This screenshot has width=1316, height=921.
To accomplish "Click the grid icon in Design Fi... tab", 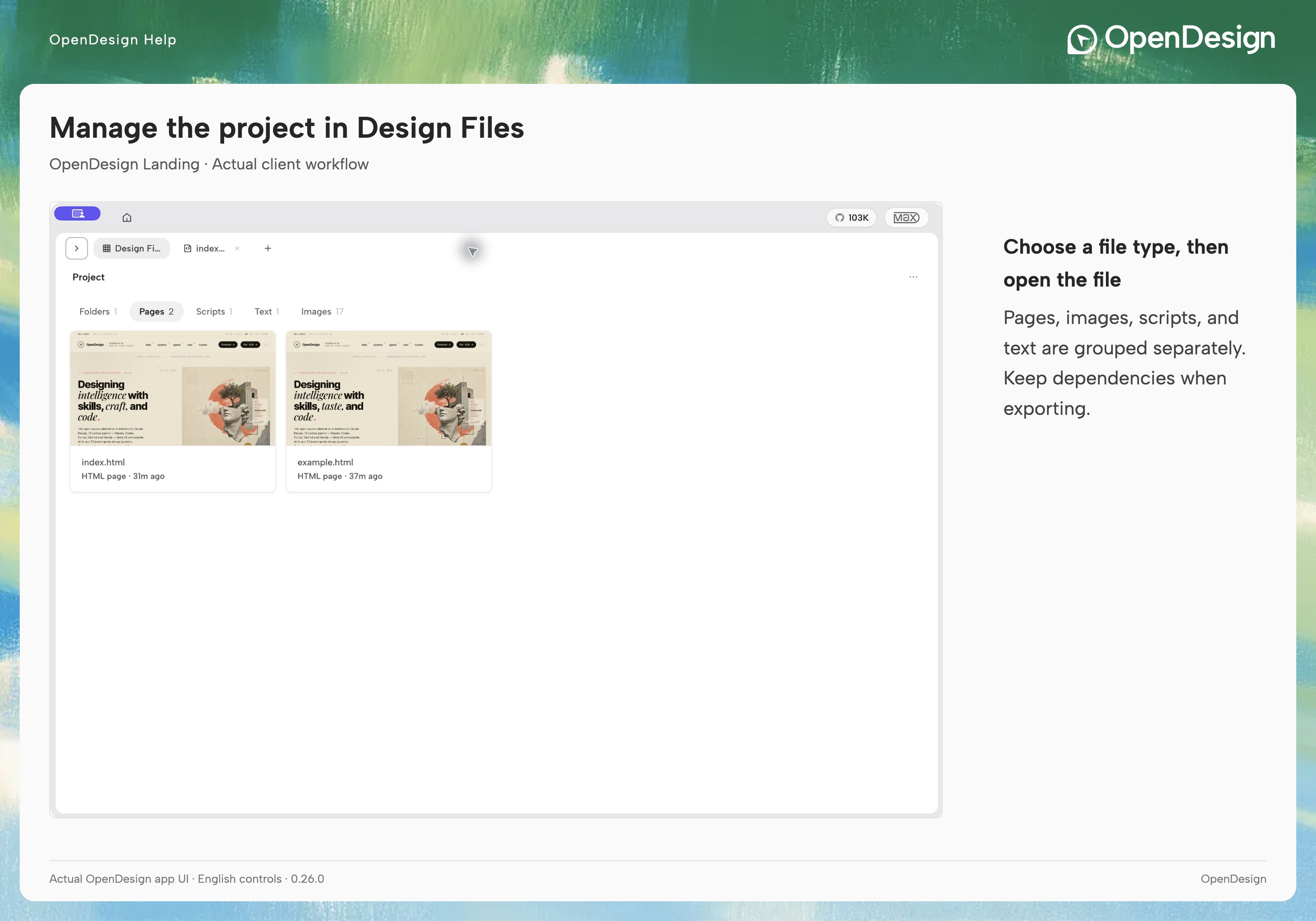I will tap(107, 248).
